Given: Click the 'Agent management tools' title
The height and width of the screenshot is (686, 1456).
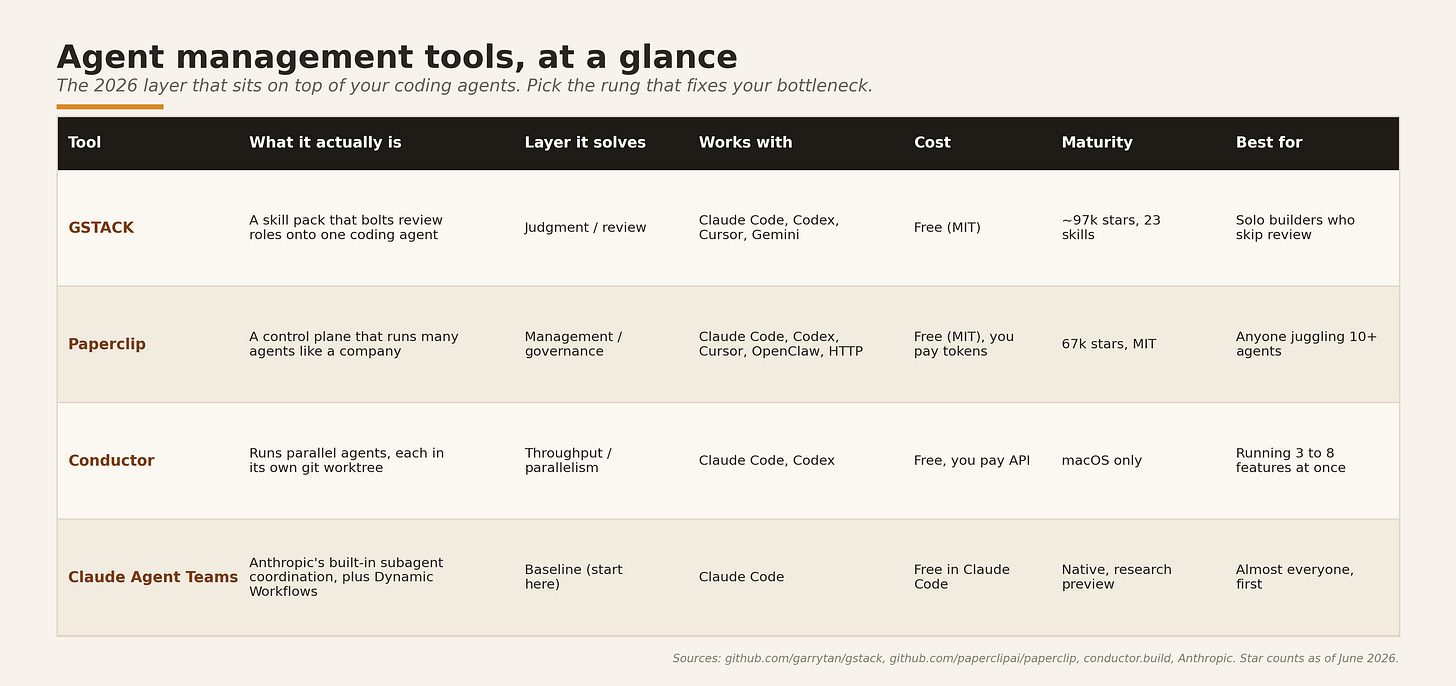Looking at the screenshot, I should 397,58.
